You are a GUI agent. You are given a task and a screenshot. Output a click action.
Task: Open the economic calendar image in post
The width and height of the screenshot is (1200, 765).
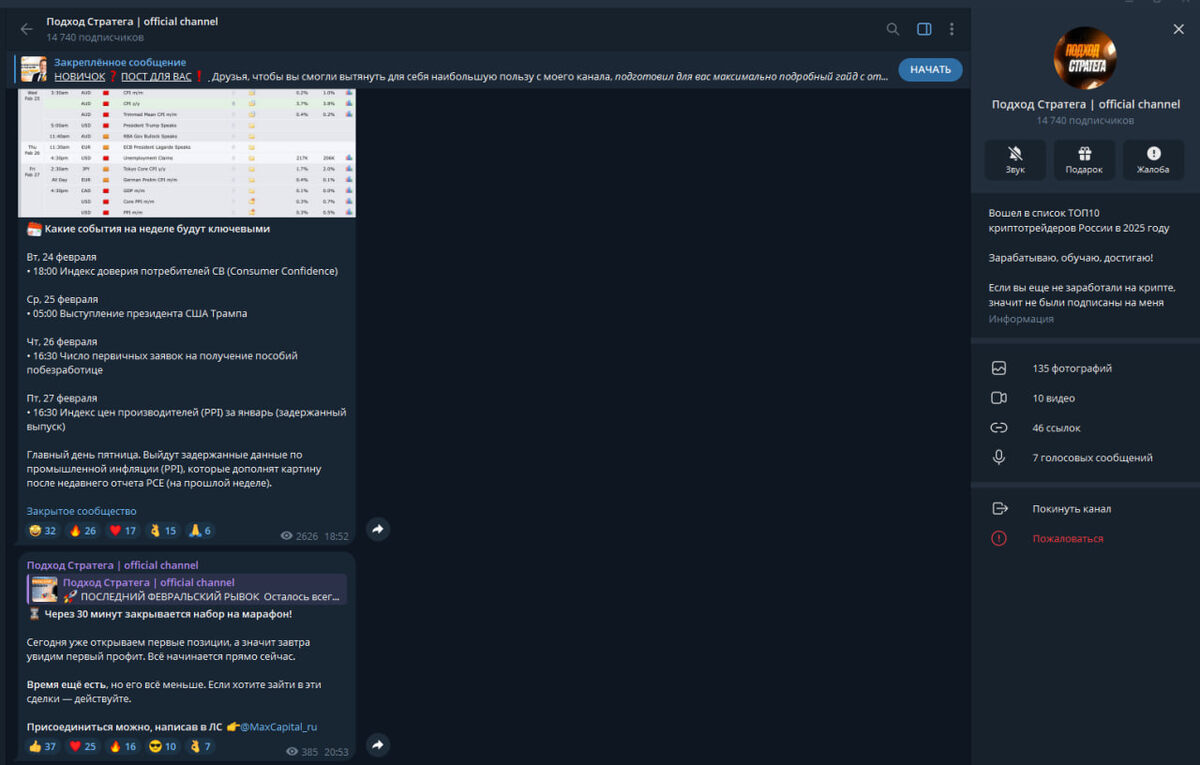click(187, 152)
